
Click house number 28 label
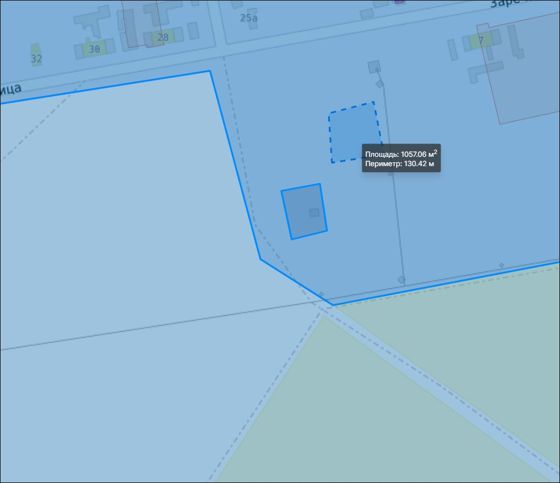pos(163,37)
